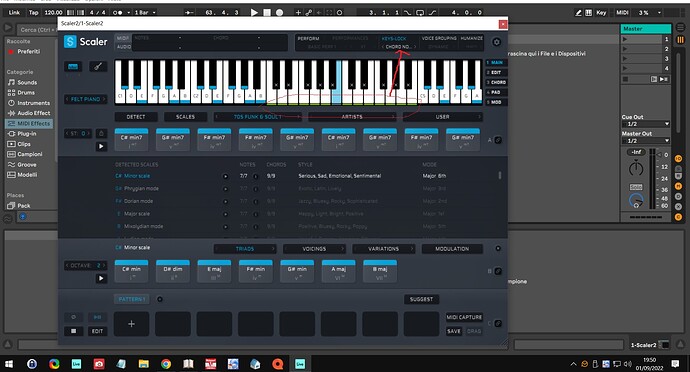
Task: Switch to EDIT page tab
Action: (496, 72)
